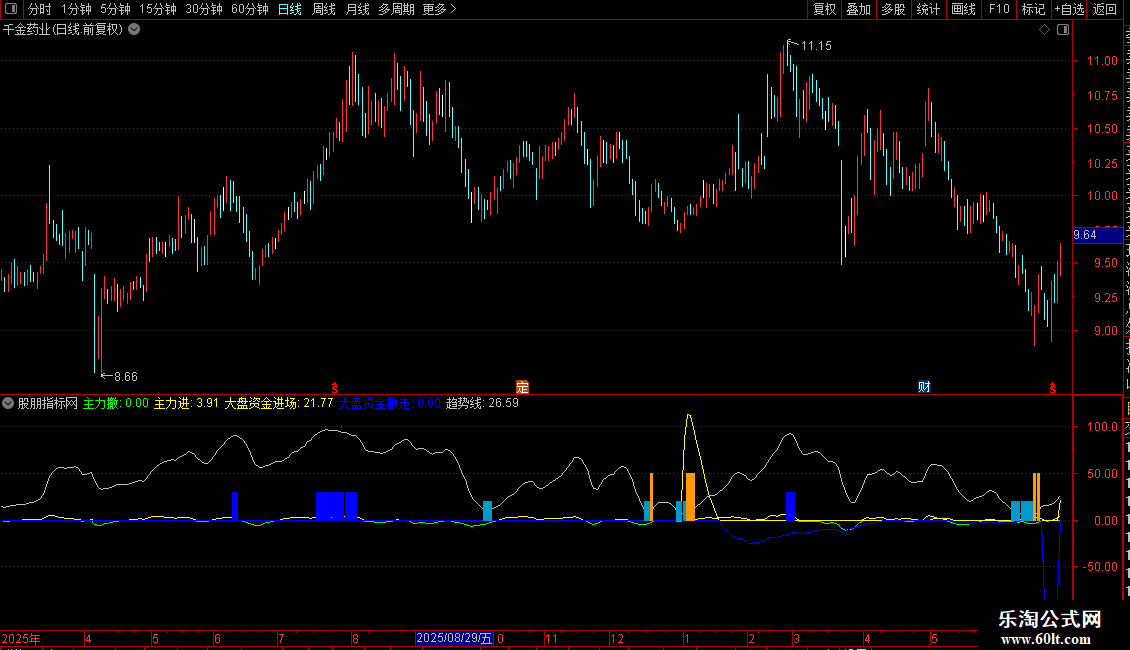Add stock via +自选 button
Image resolution: width=1130 pixels, height=650 pixels.
point(1069,9)
